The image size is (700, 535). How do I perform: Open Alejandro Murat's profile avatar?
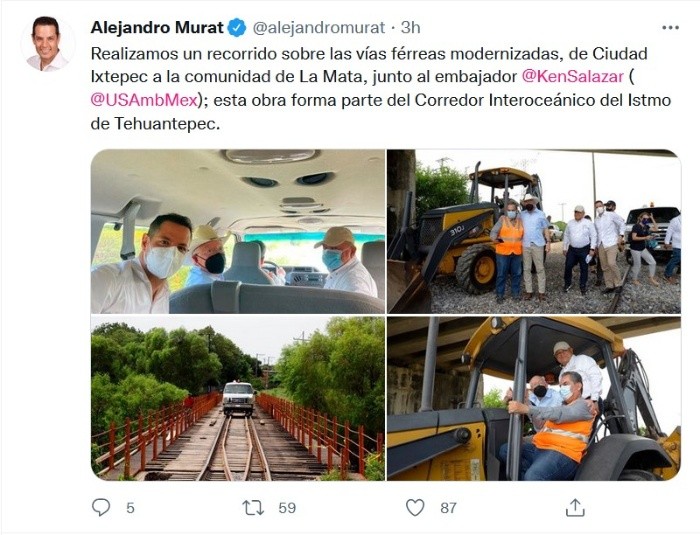pos(47,44)
